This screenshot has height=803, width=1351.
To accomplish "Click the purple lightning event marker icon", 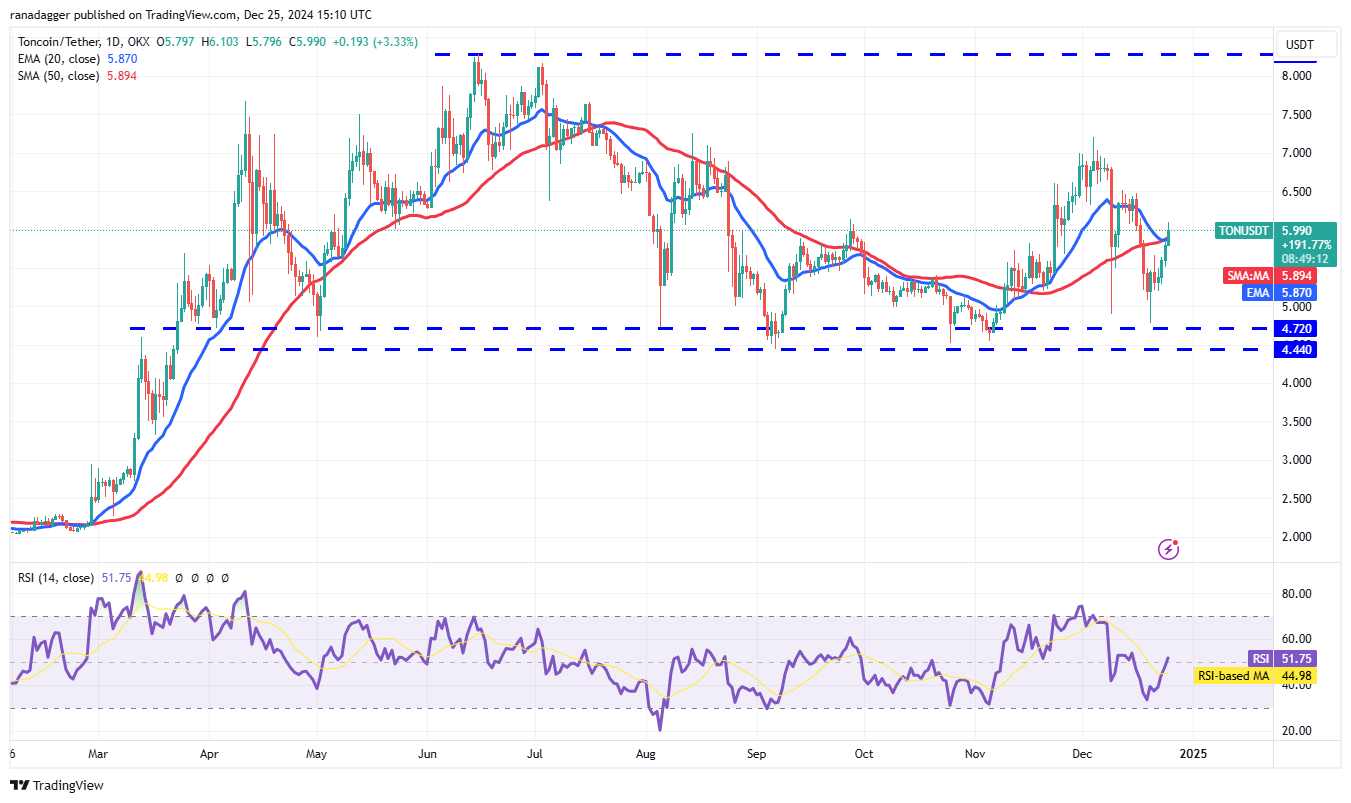I will pos(1168,549).
